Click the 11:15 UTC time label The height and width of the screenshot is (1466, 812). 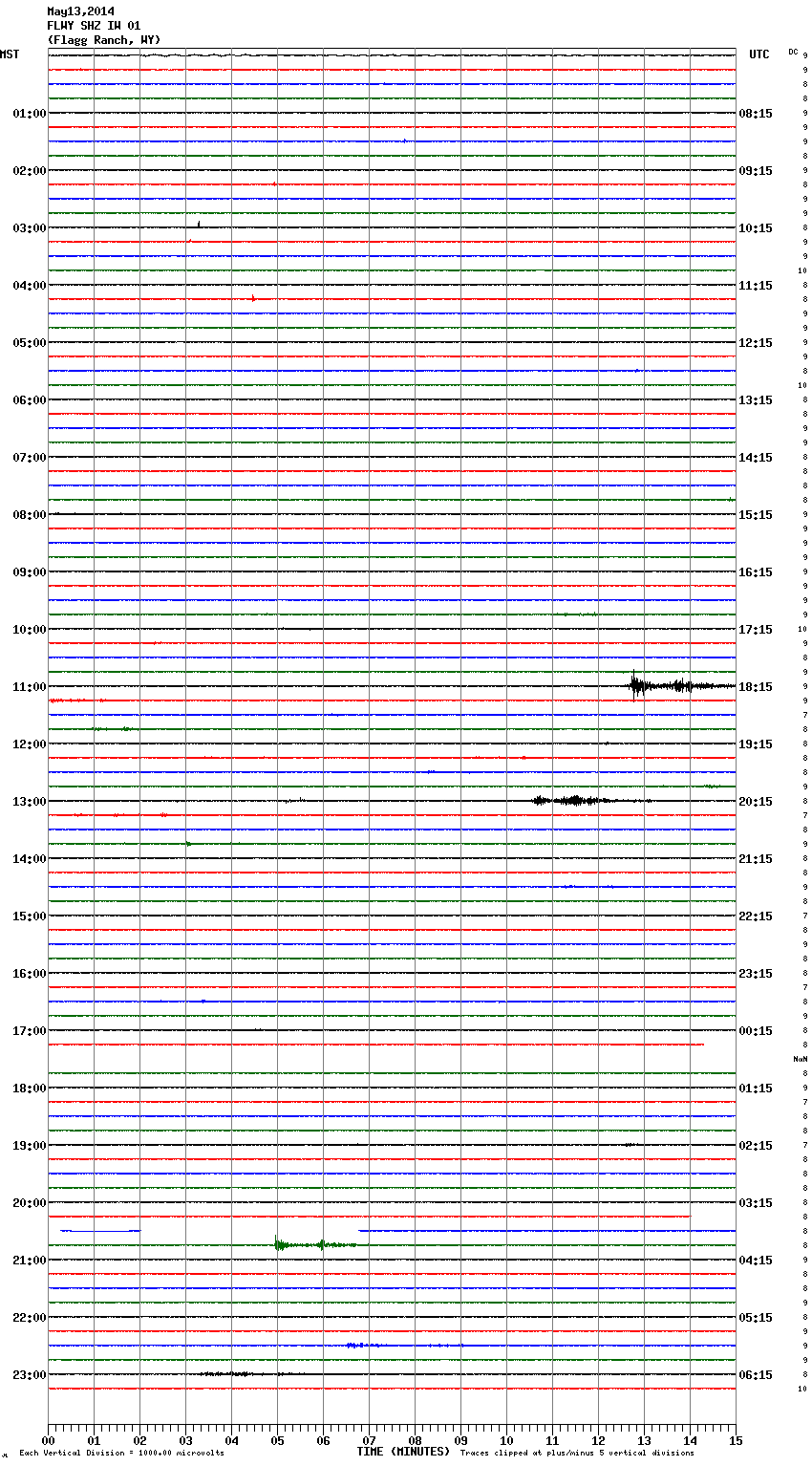756,286
